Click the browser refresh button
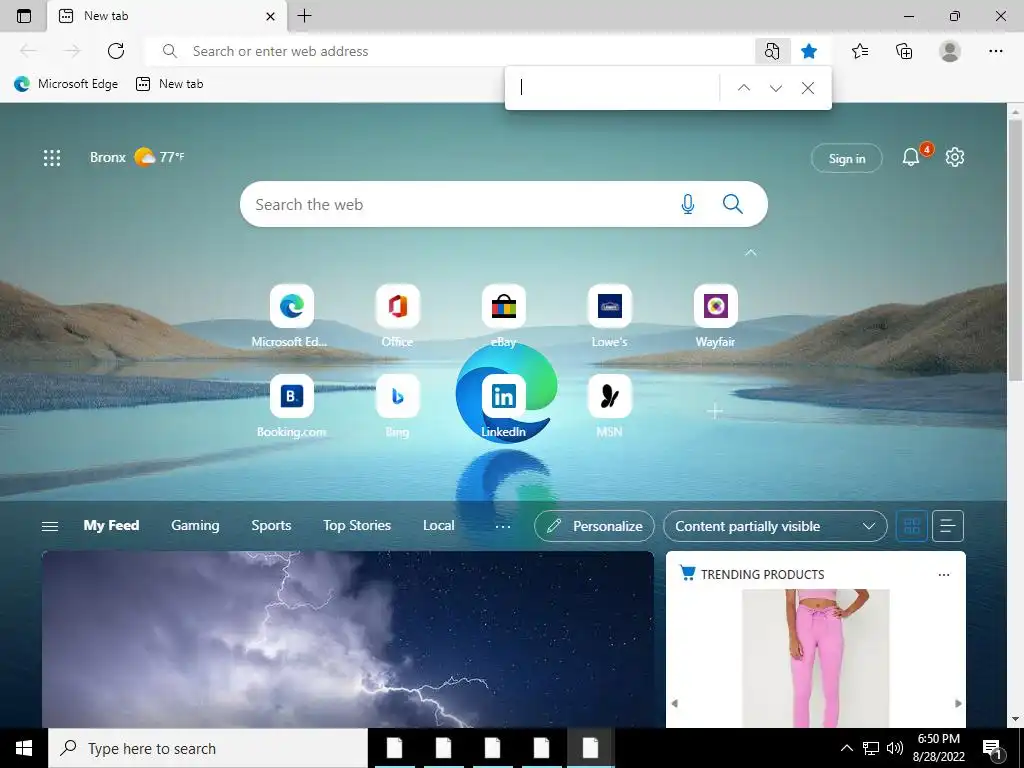1024x768 pixels. click(116, 51)
